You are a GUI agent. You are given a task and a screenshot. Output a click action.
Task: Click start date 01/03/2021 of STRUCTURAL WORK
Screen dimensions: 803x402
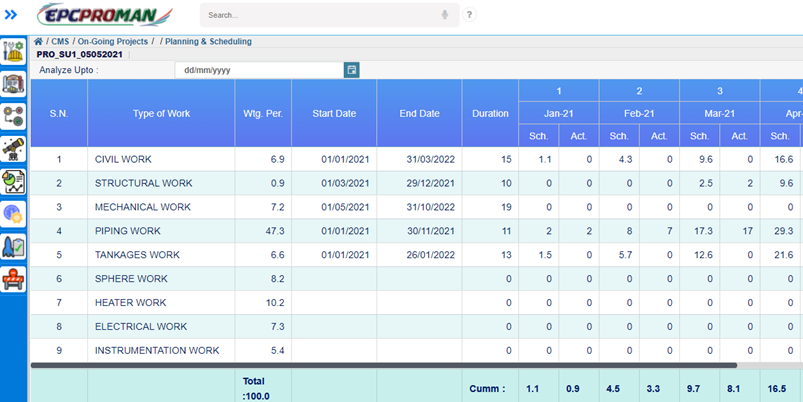pyautogui.click(x=345, y=183)
